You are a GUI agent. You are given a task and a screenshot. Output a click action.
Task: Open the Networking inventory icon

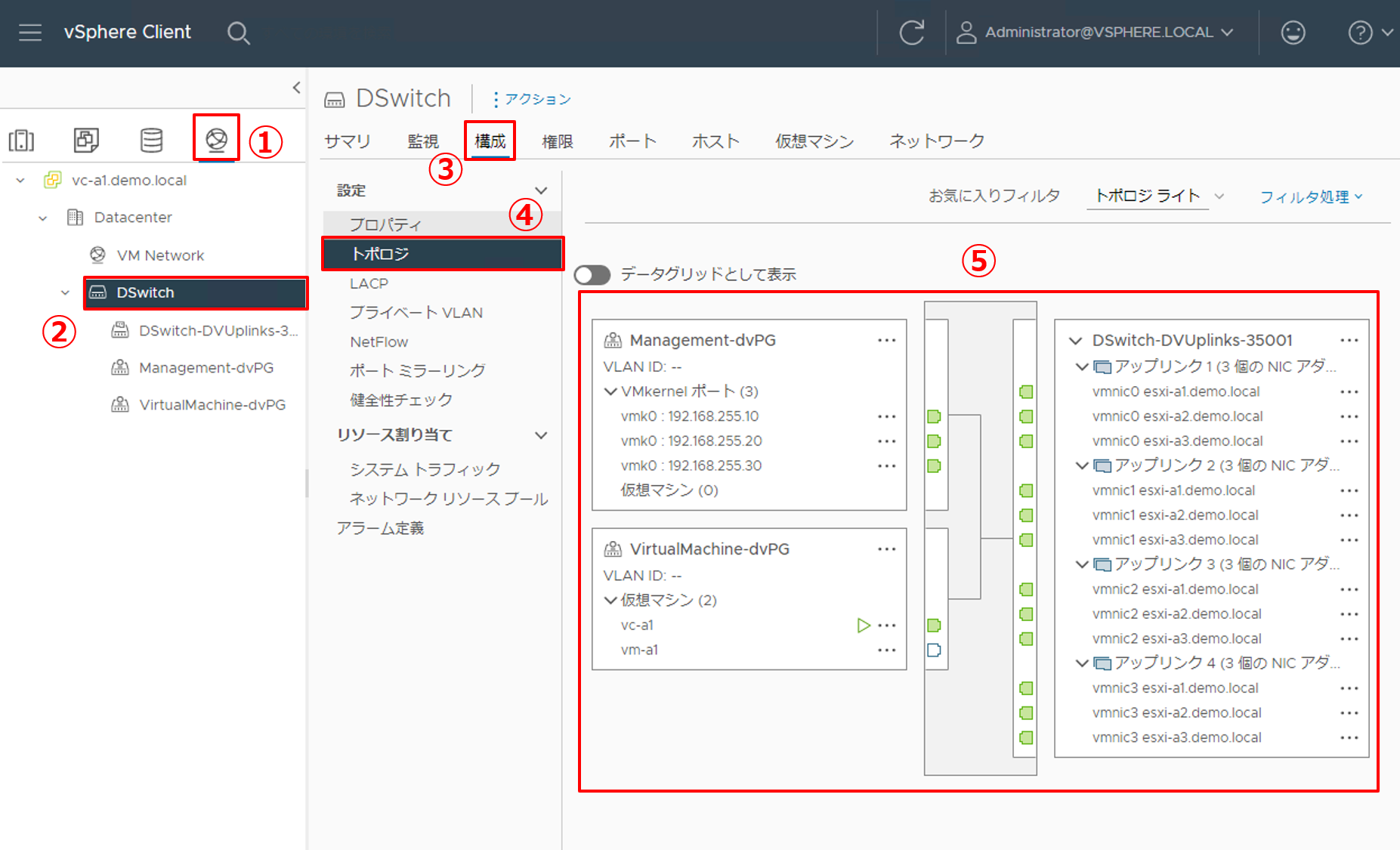pos(216,140)
